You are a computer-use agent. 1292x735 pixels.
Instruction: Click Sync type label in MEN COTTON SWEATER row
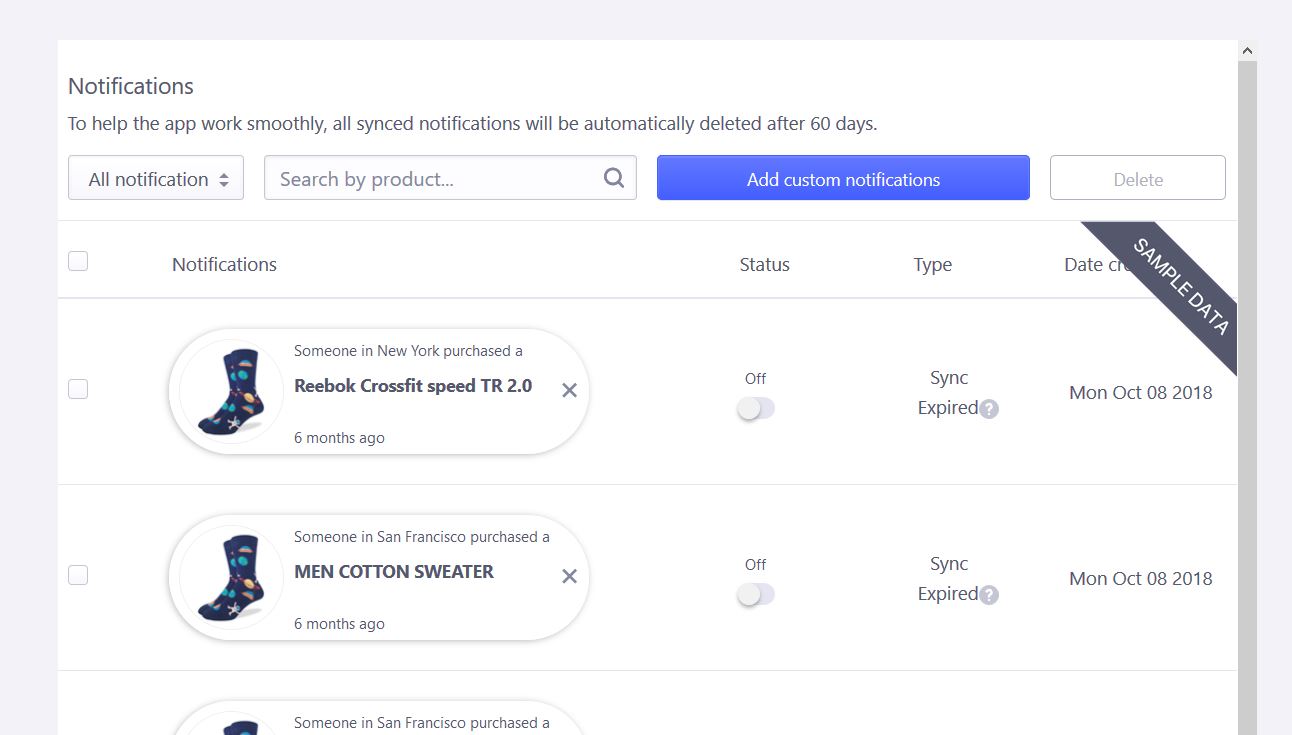coord(949,564)
